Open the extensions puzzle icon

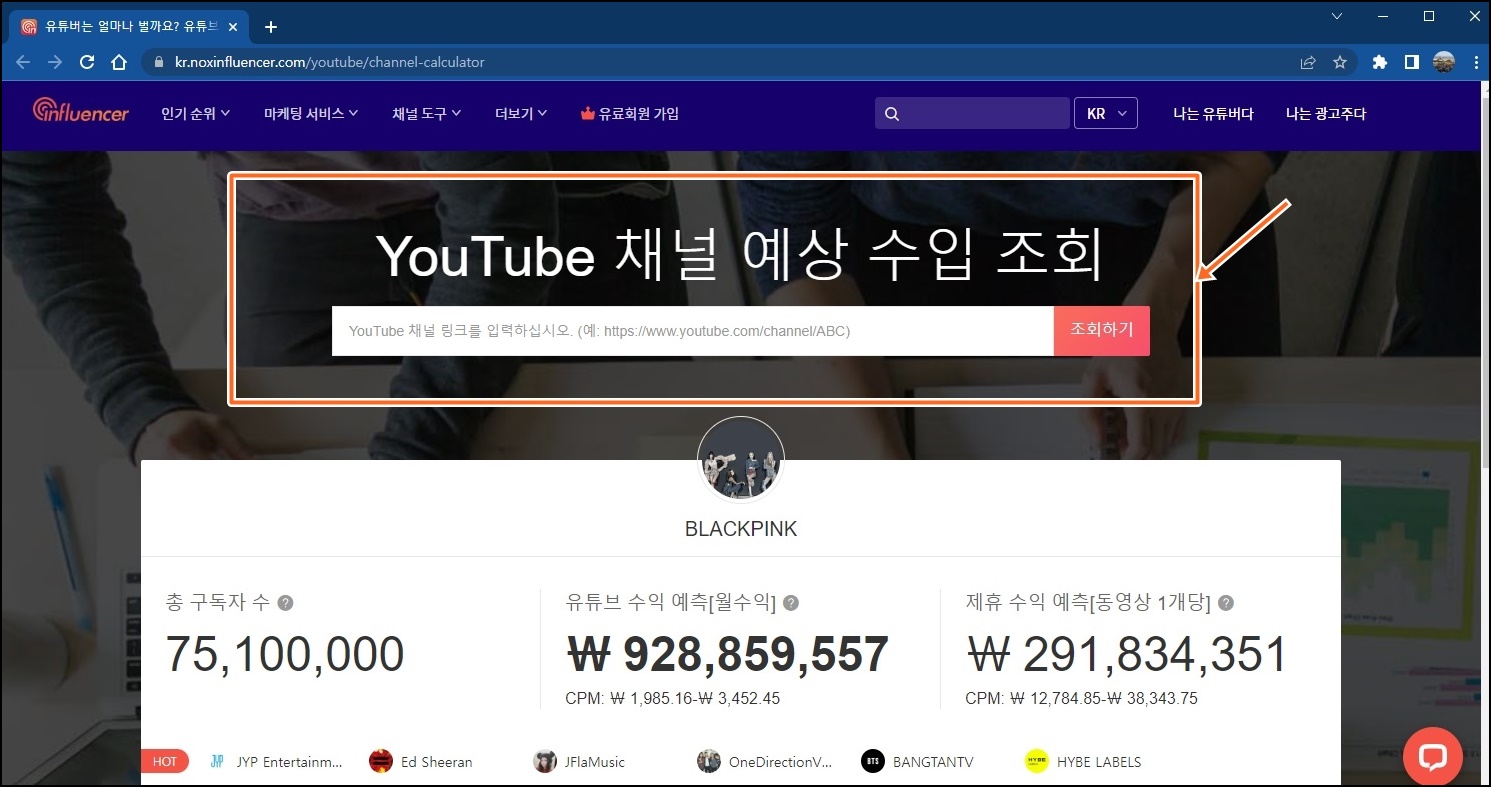point(1380,62)
